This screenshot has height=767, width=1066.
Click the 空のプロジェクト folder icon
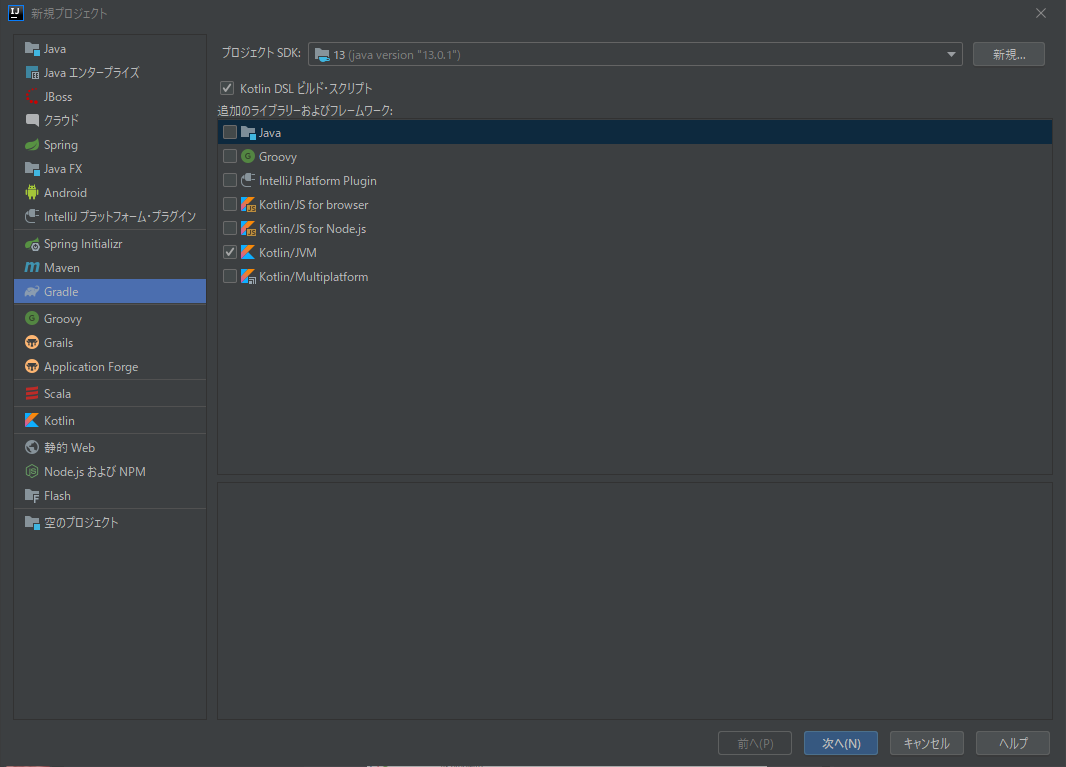(32, 522)
